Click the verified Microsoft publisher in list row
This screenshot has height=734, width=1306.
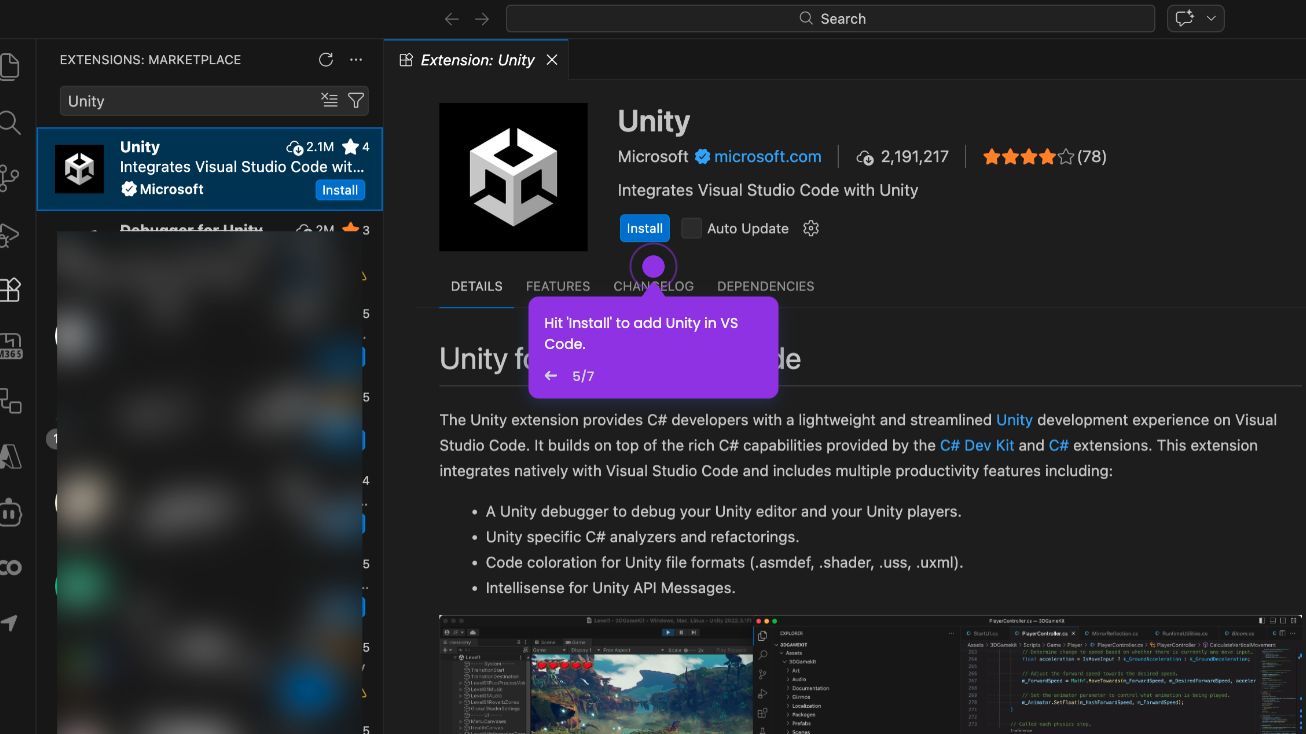click(x=162, y=189)
